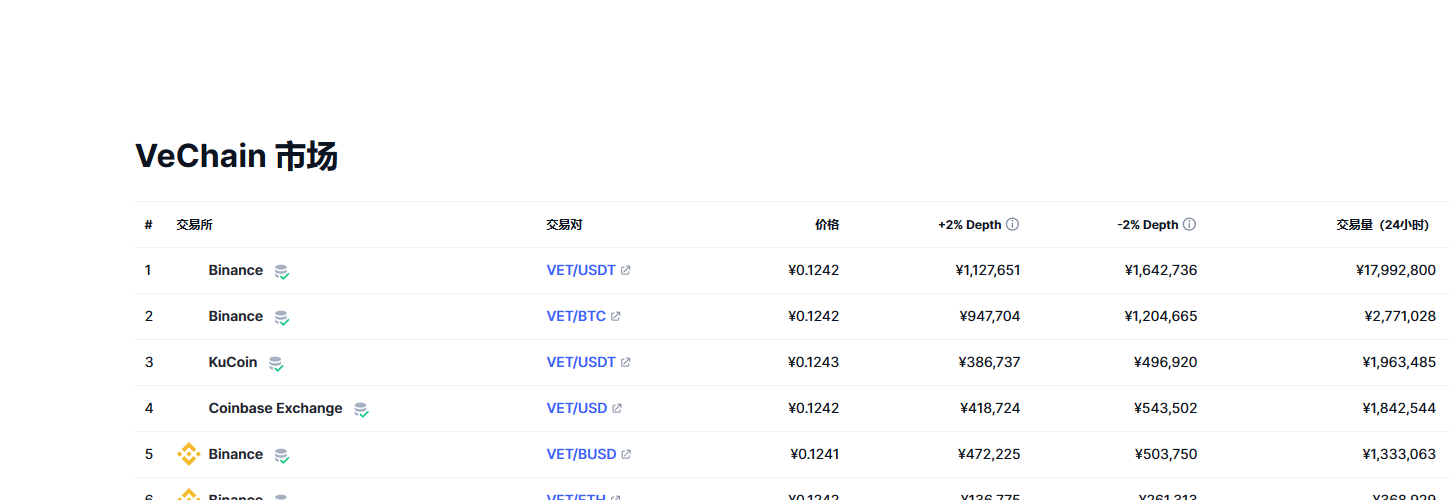Click the ¥496,920 depth value
This screenshot has width=1450, height=500.
1166,362
